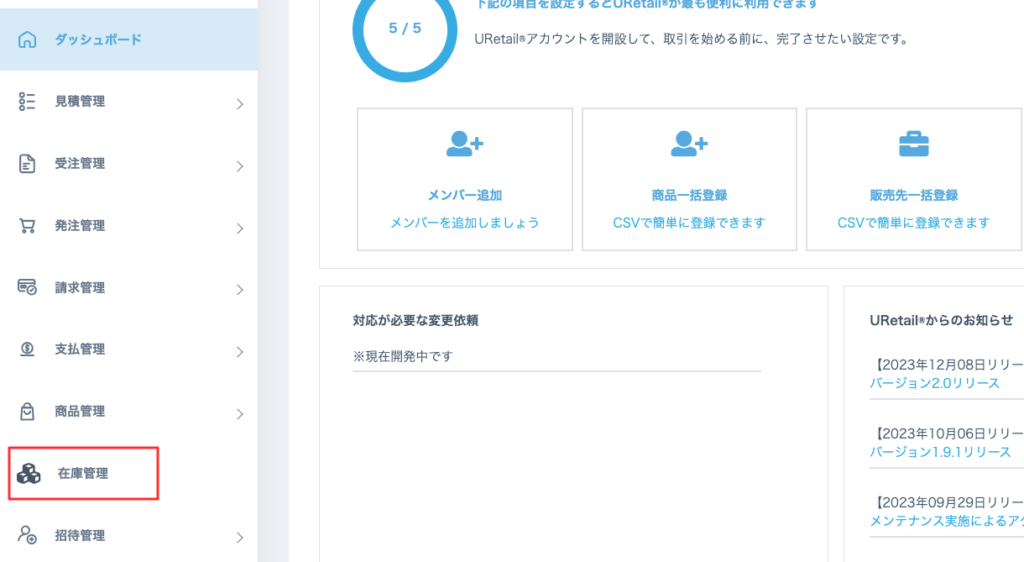Open the ダッシュボード menu item
The image size is (1024, 562).
point(98,40)
